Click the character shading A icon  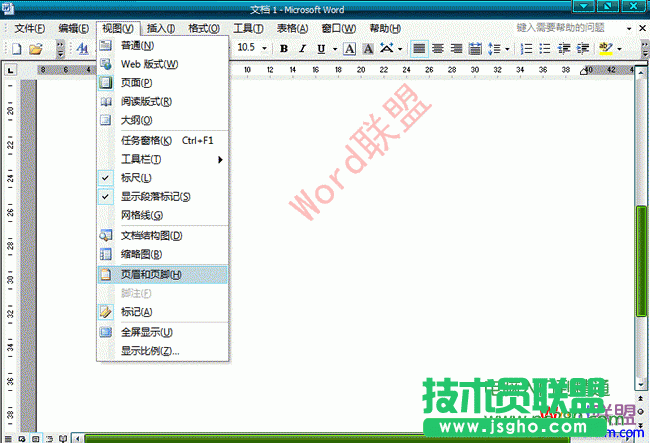tap(368, 49)
